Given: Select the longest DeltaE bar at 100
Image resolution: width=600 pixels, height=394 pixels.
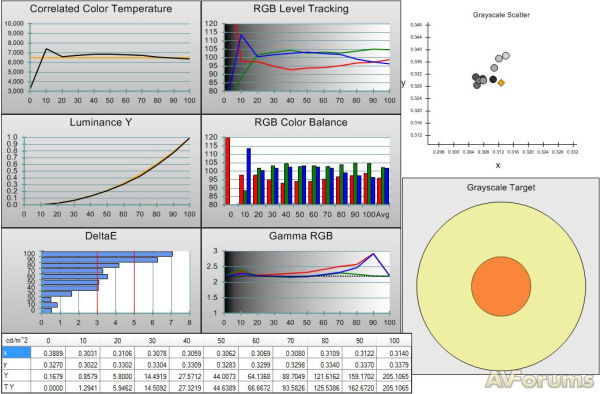Looking at the screenshot, I should click(x=107, y=254).
